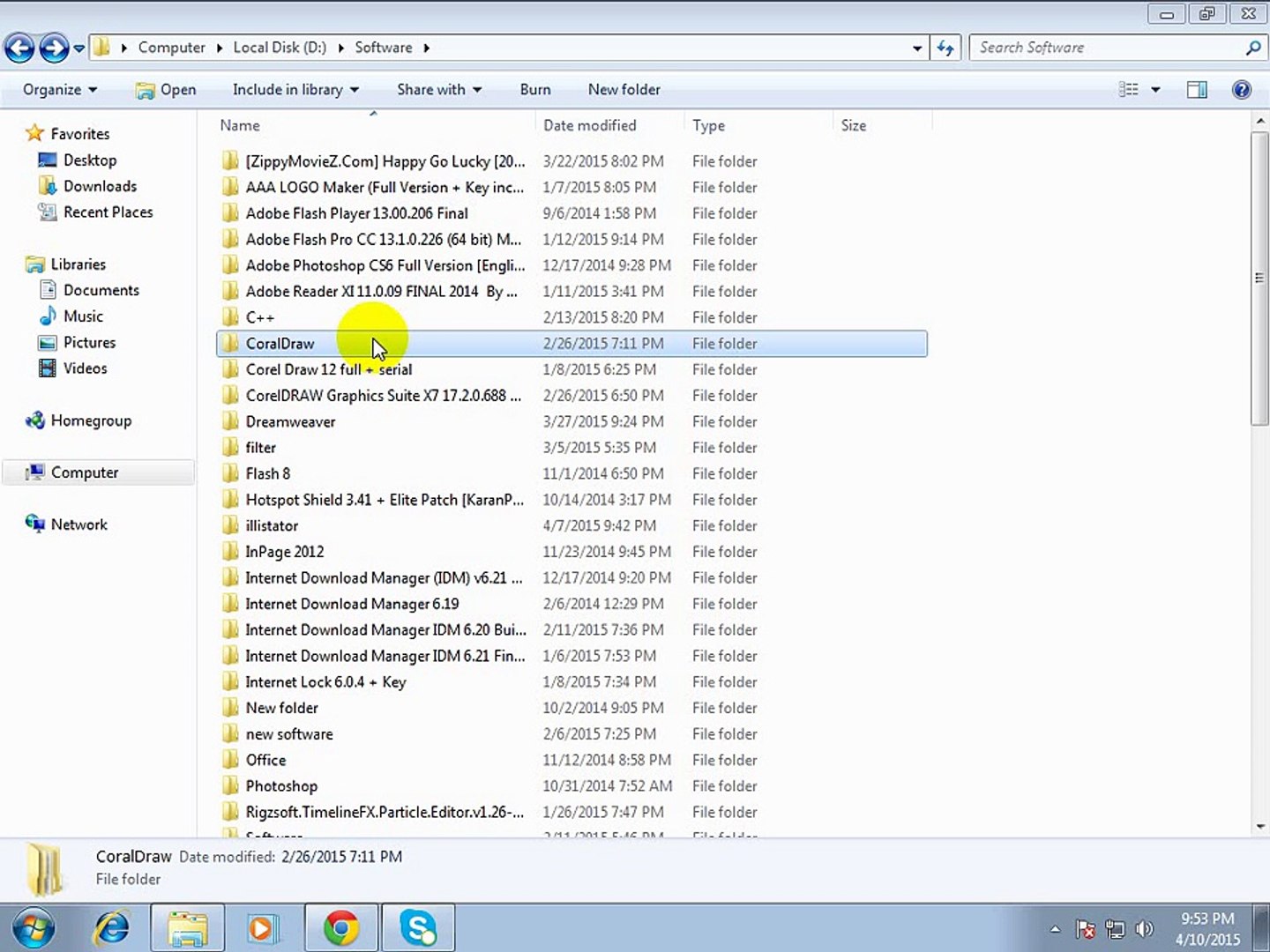Click the Search Software input field
Viewport: 1270px width, 952px height.
click(x=1107, y=48)
